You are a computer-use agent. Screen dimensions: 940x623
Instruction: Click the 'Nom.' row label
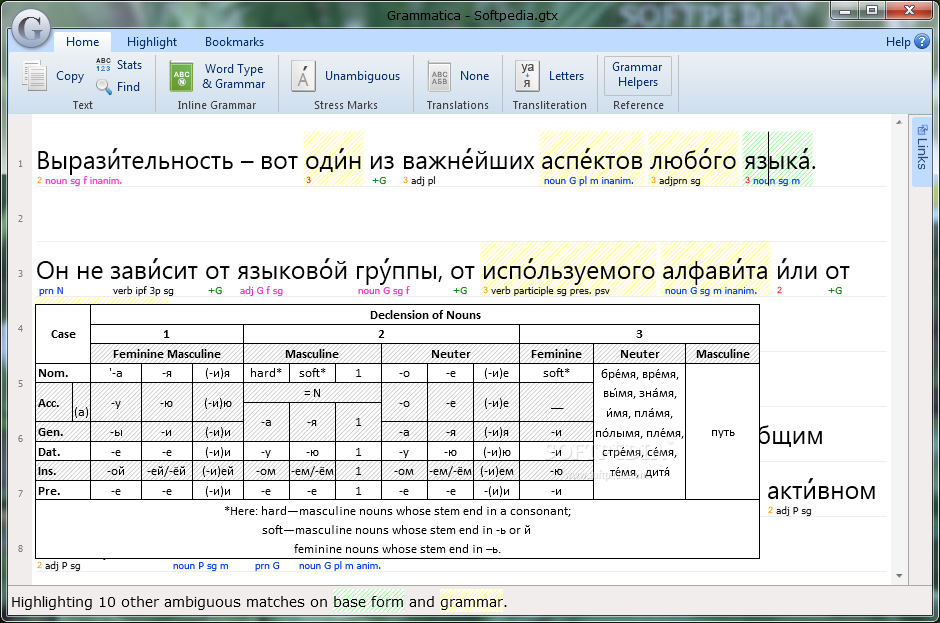click(53, 373)
